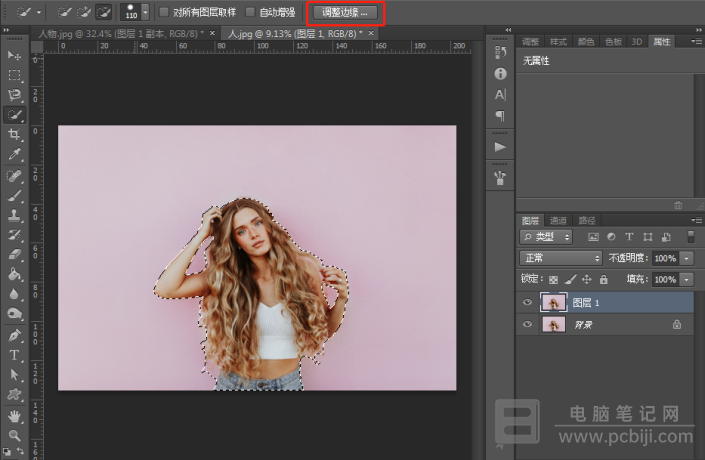Screen dimensions: 705x460
Task: Open tool preset picker dropdown arrow
Action: point(39,13)
